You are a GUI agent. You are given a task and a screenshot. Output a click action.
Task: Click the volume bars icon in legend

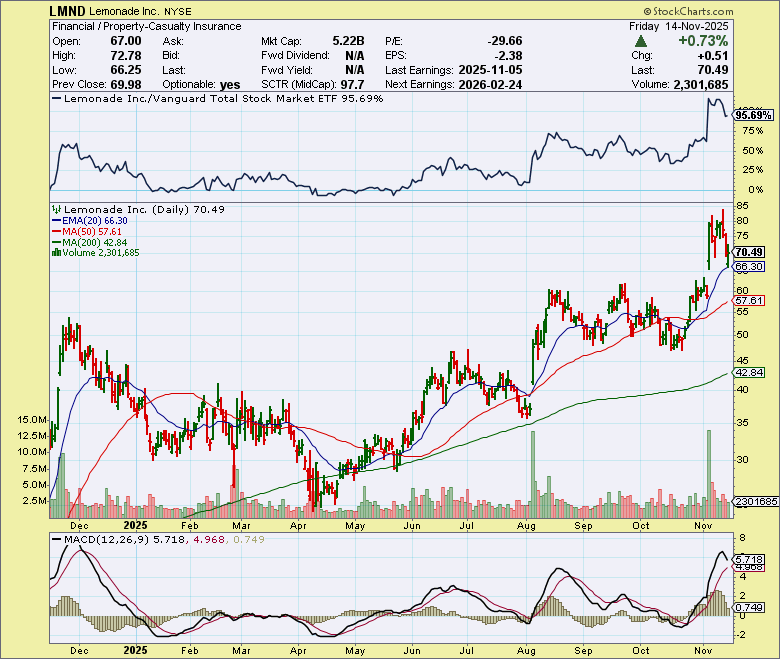(x=56, y=253)
